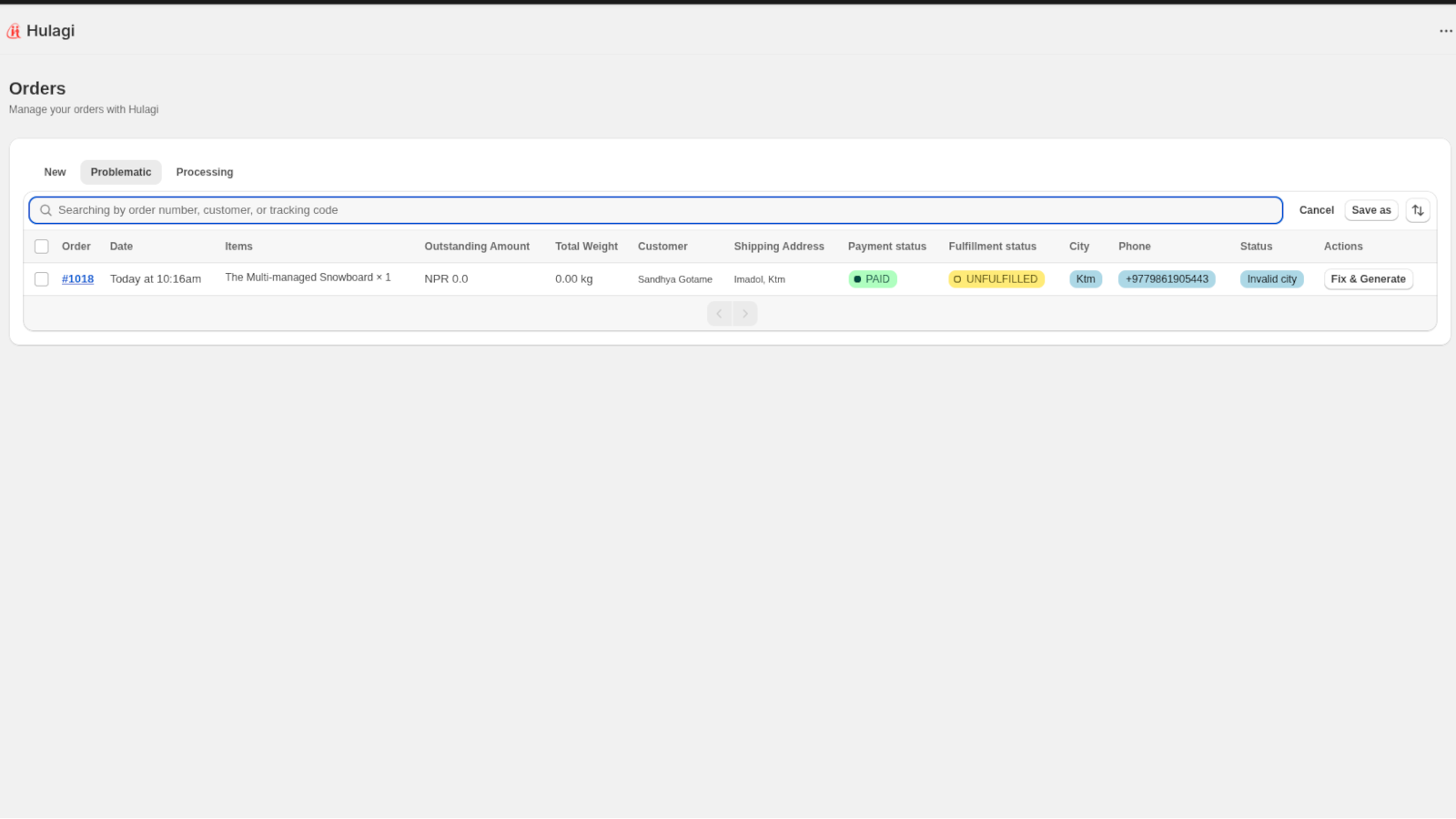The width and height of the screenshot is (1456, 819).
Task: Click the Hulagi logo icon
Action: coord(14,31)
